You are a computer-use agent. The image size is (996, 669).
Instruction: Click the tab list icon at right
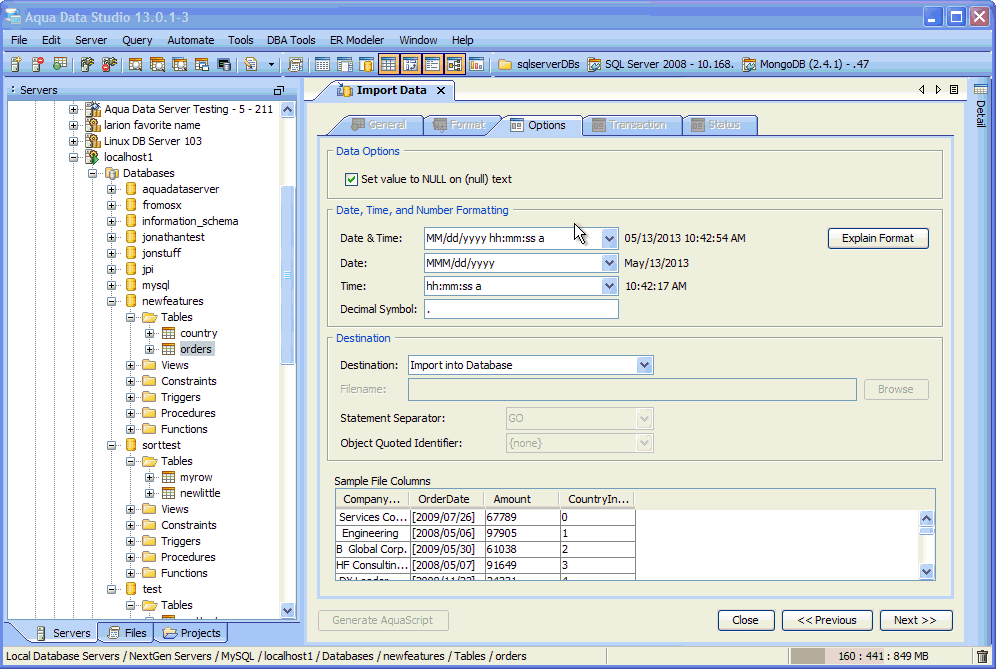[x=954, y=90]
